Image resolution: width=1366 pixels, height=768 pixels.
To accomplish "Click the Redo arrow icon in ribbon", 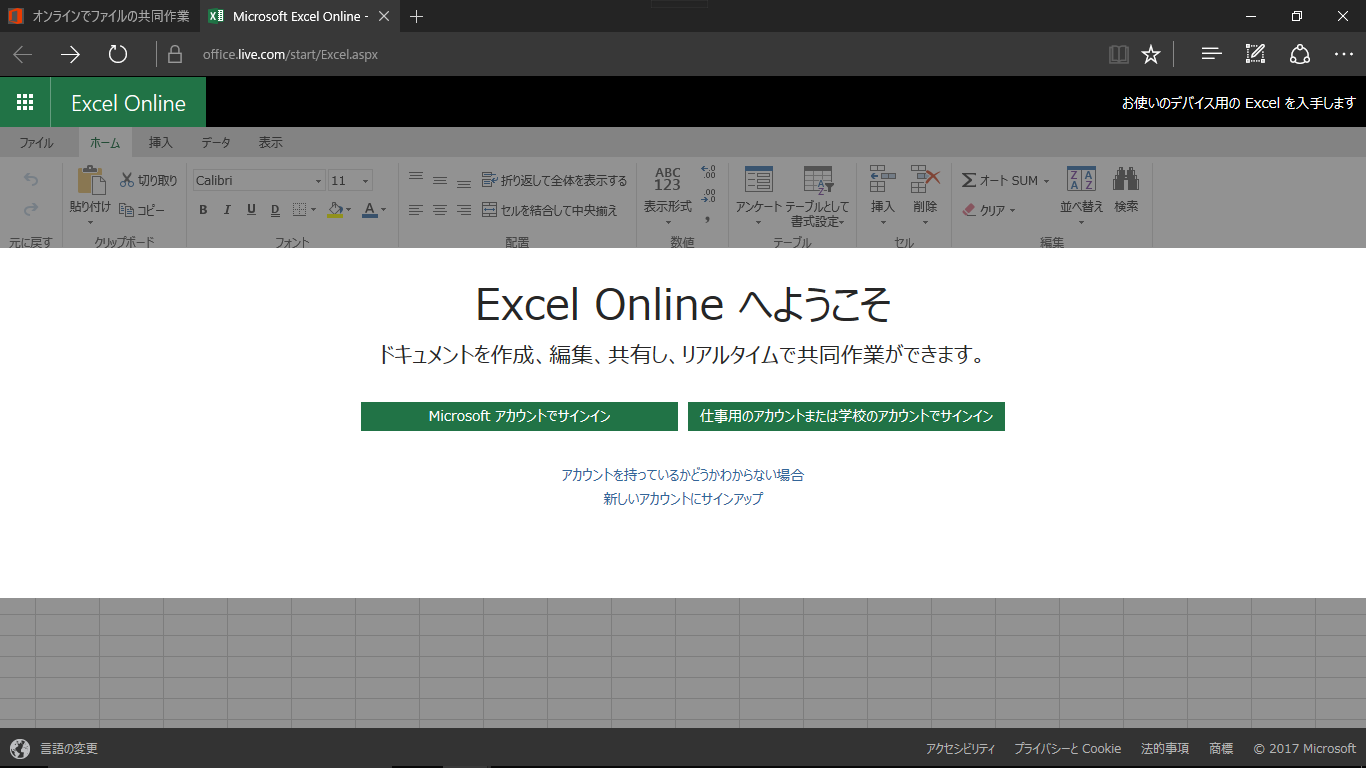I will tap(31, 209).
